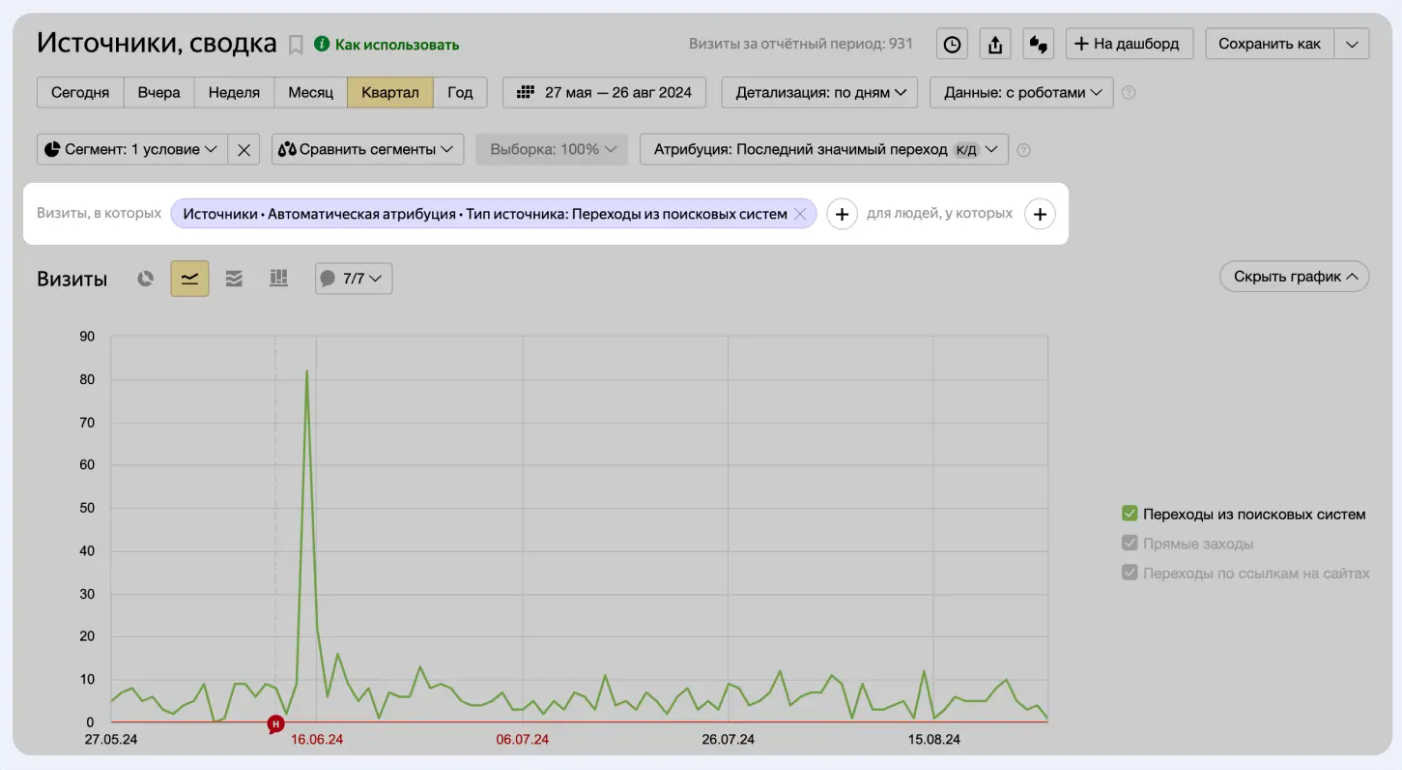Open the 'Сегмент: 1 условие' dropdown
The image size is (1402, 770).
[132, 149]
